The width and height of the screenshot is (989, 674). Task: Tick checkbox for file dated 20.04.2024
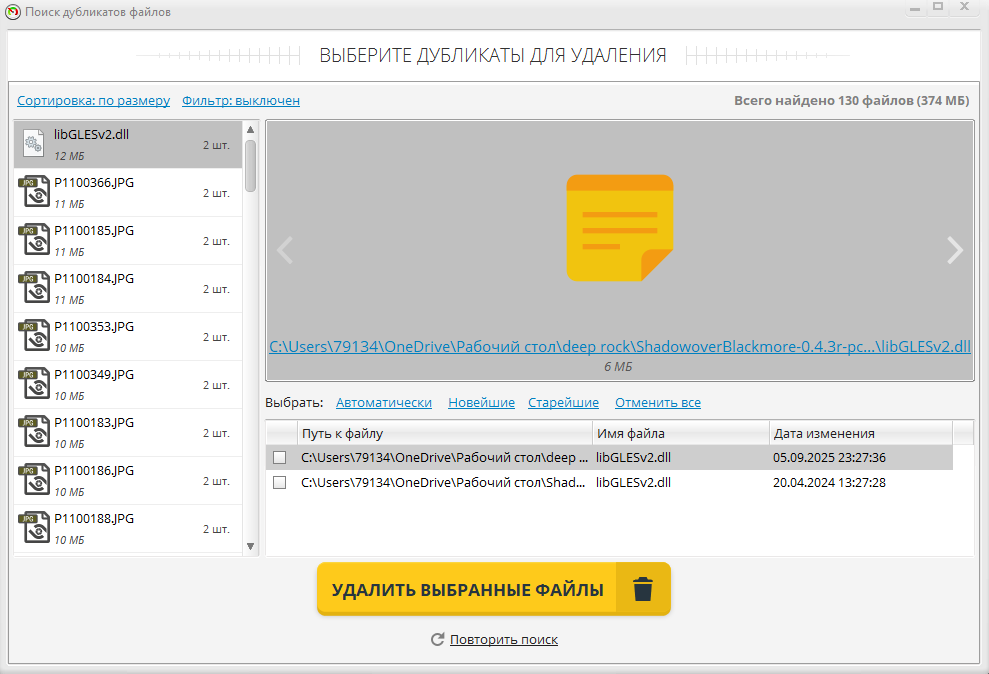coord(279,483)
